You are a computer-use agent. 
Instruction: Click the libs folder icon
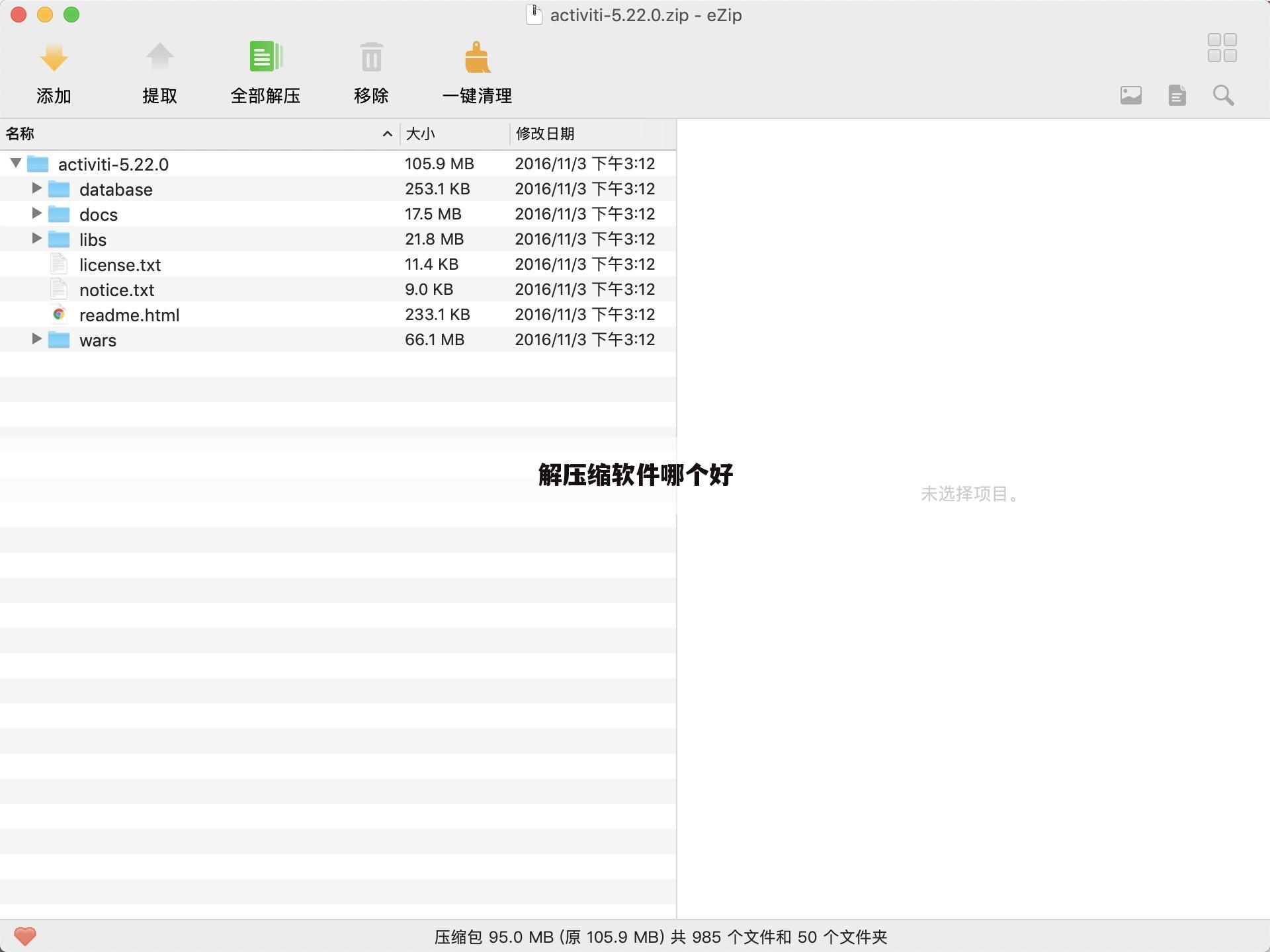[x=59, y=239]
